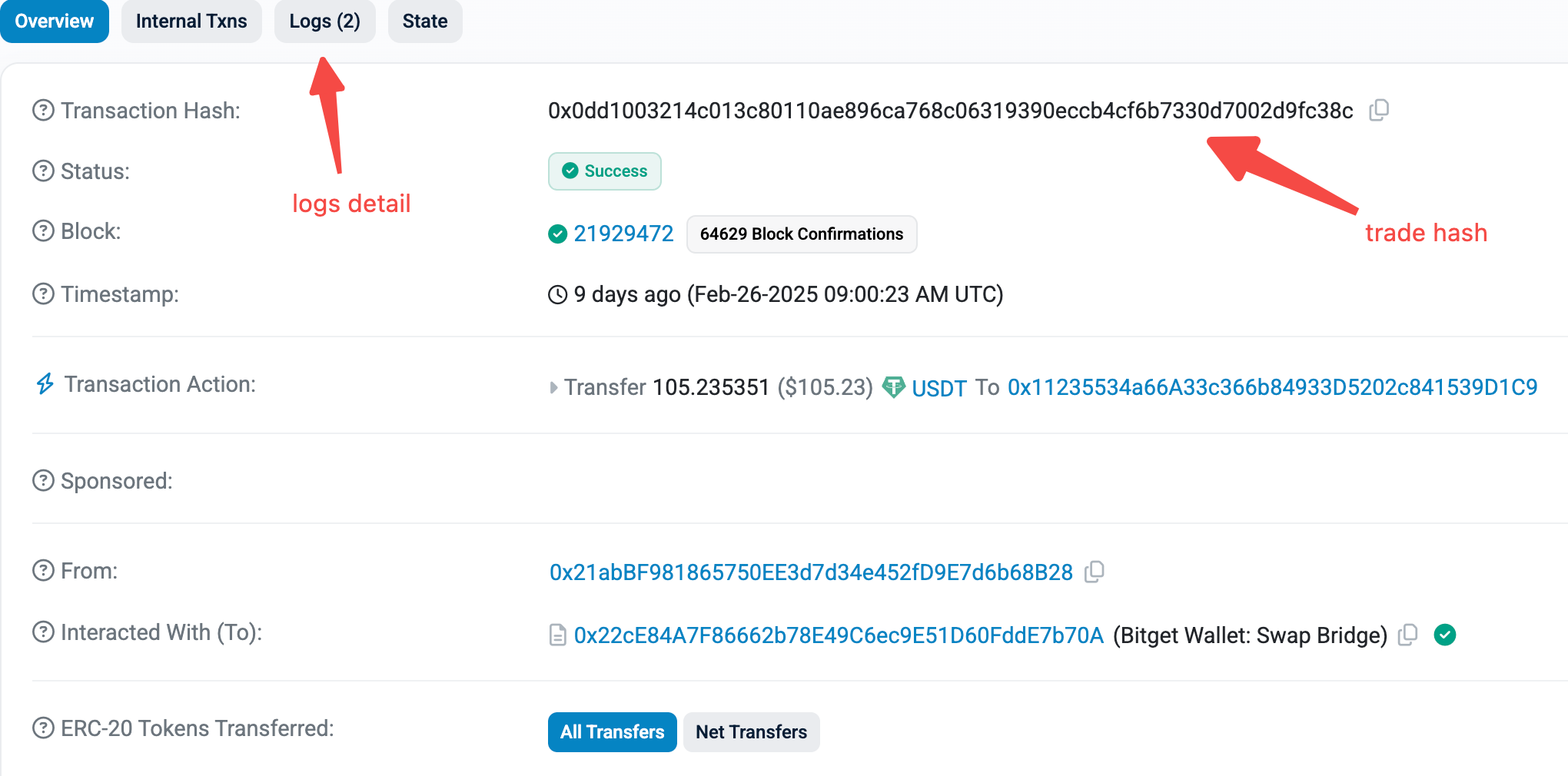
Task: Open the State tab
Action: tap(425, 21)
